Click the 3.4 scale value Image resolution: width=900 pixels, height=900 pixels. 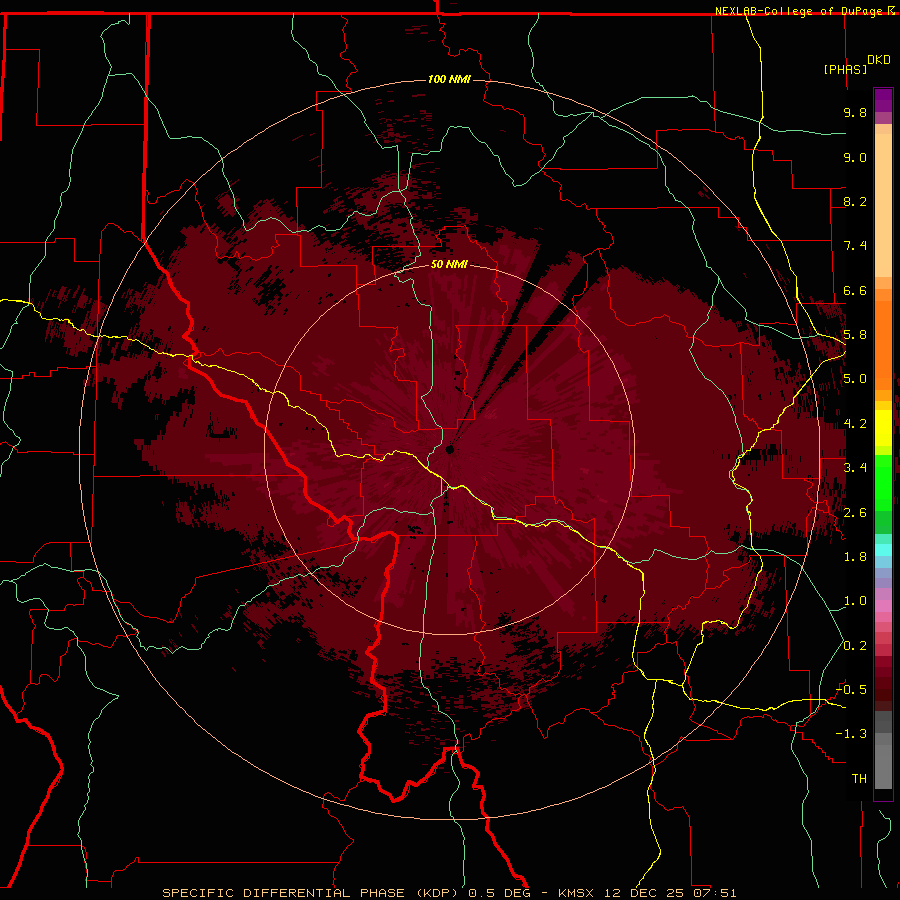pos(855,468)
